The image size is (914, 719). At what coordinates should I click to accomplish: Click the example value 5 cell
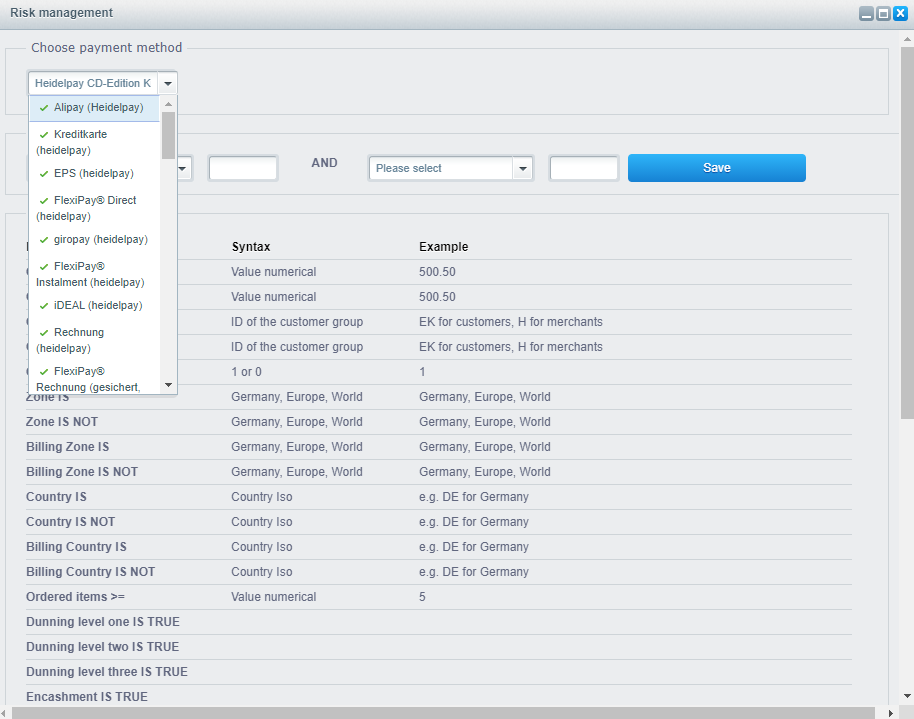tap(422, 597)
